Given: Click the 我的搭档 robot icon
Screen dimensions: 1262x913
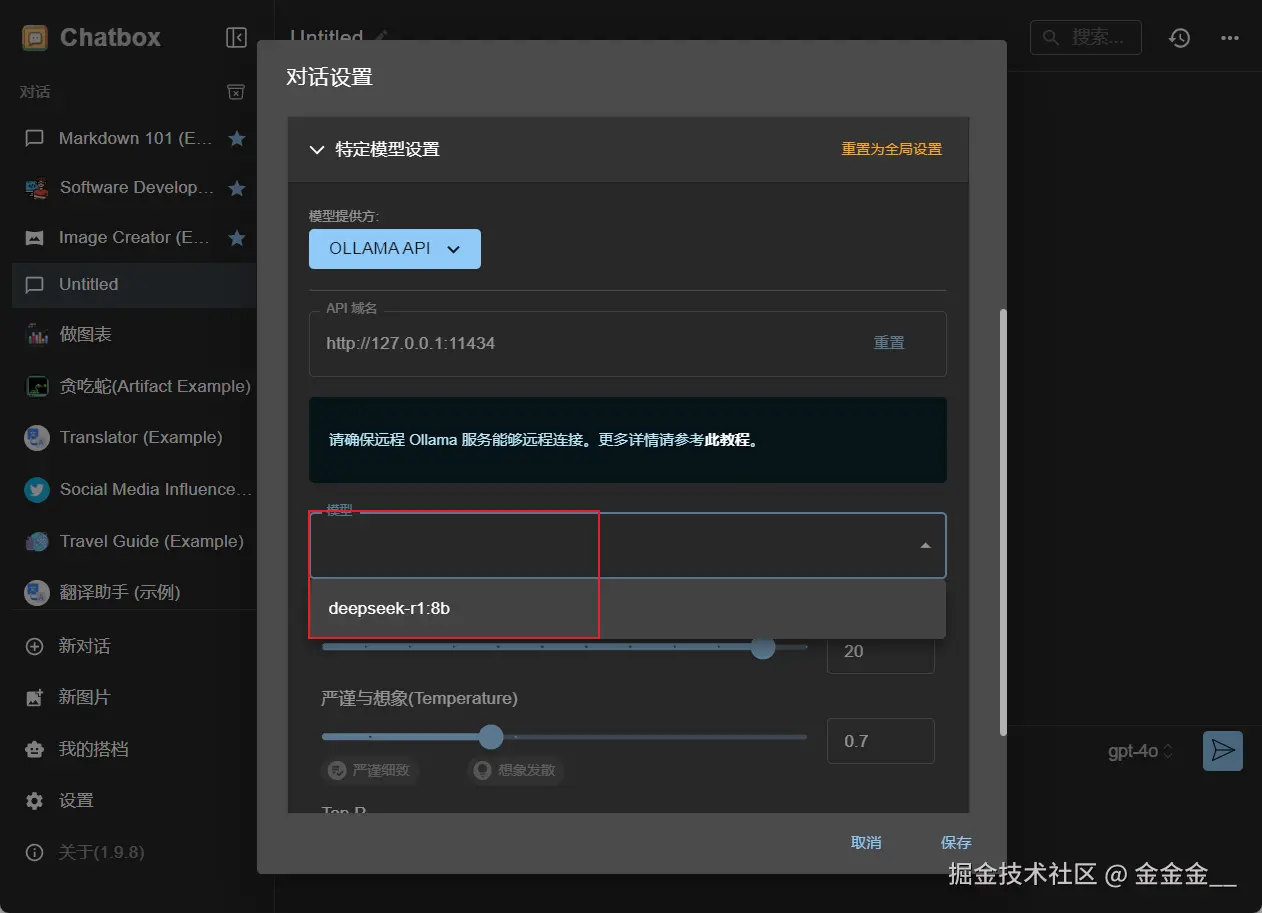Looking at the screenshot, I should 35,749.
